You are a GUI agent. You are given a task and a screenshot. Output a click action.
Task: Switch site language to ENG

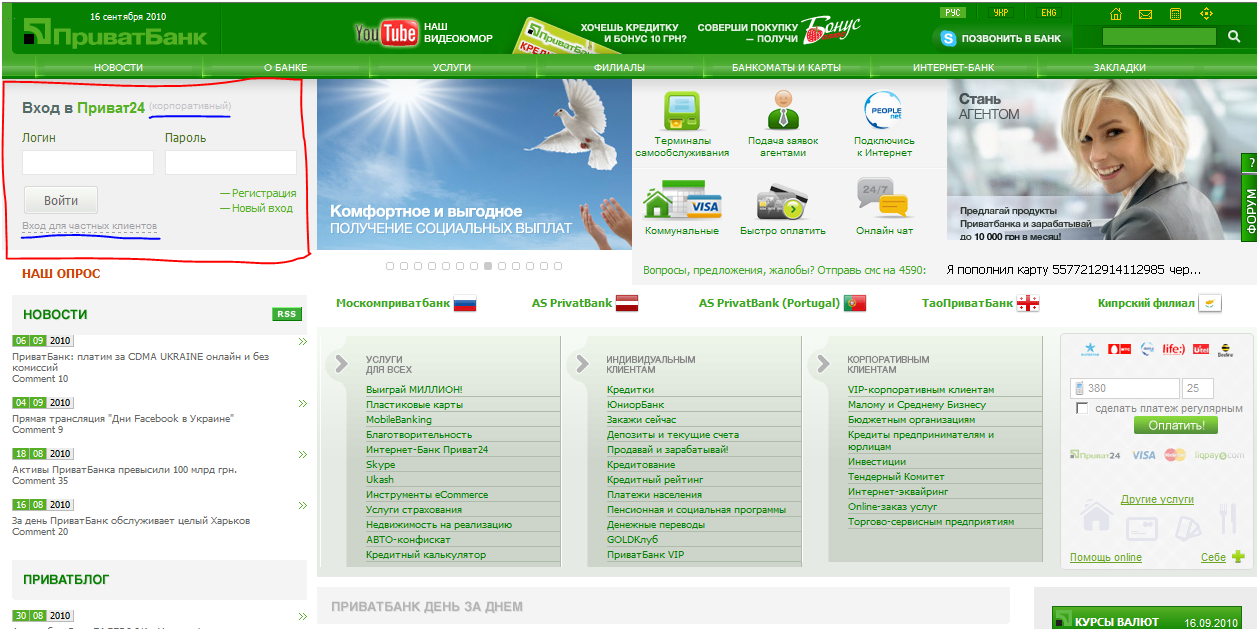coord(1048,13)
